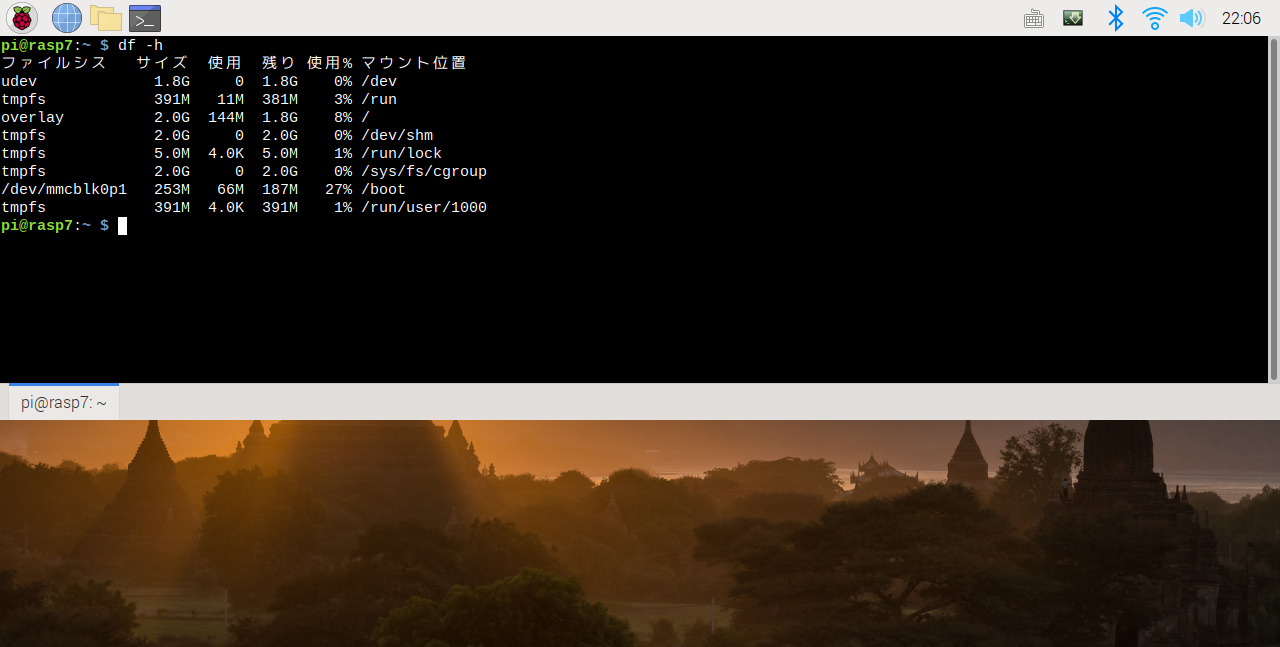Click the 11M used value
The height and width of the screenshot is (647, 1280).
(230, 99)
